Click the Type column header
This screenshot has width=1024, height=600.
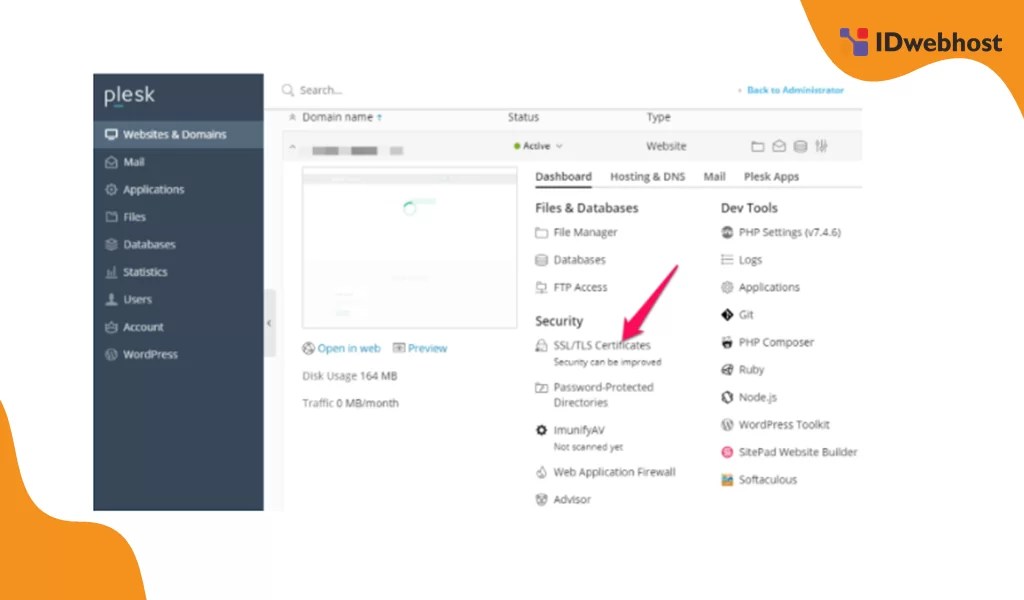coord(658,117)
